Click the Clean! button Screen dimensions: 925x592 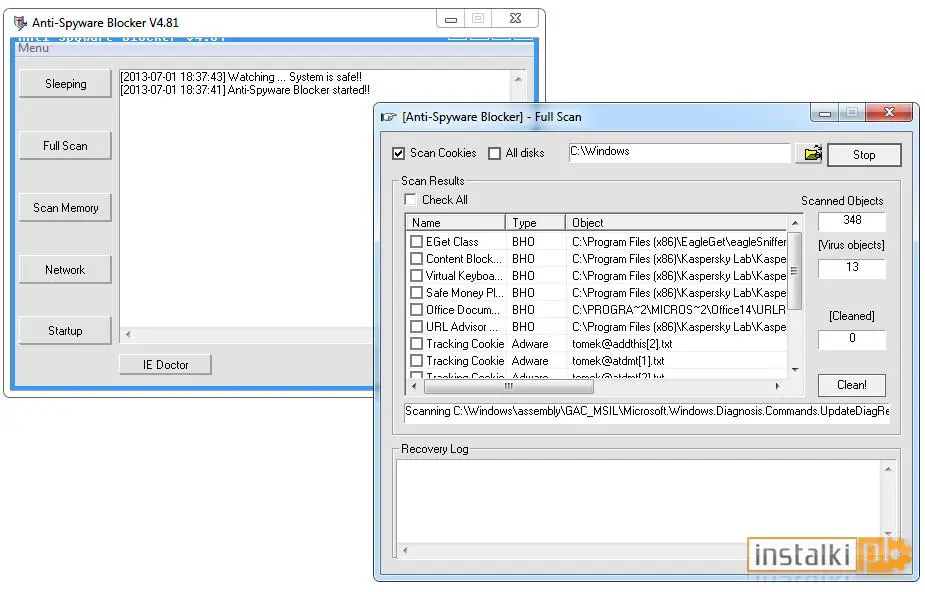click(852, 385)
